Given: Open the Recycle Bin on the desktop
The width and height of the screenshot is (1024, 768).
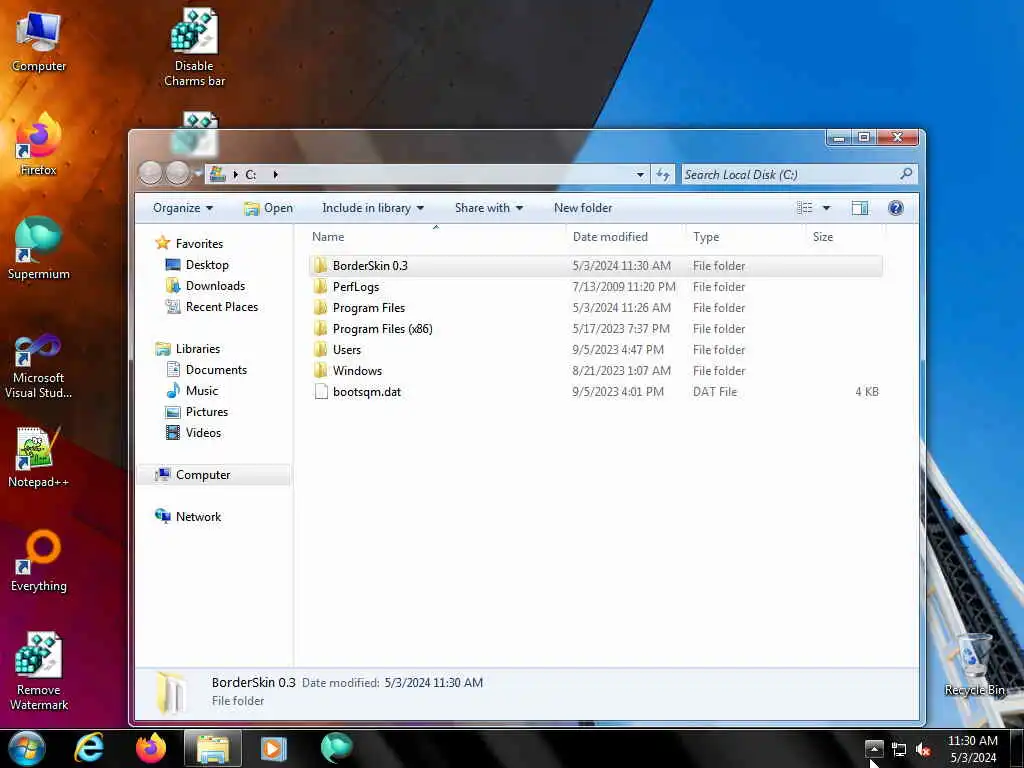Looking at the screenshot, I should pyautogui.click(x=974, y=665).
